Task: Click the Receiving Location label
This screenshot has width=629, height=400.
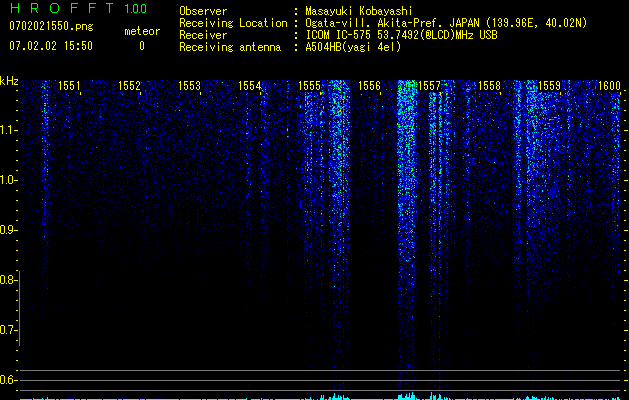Action: pos(233,23)
